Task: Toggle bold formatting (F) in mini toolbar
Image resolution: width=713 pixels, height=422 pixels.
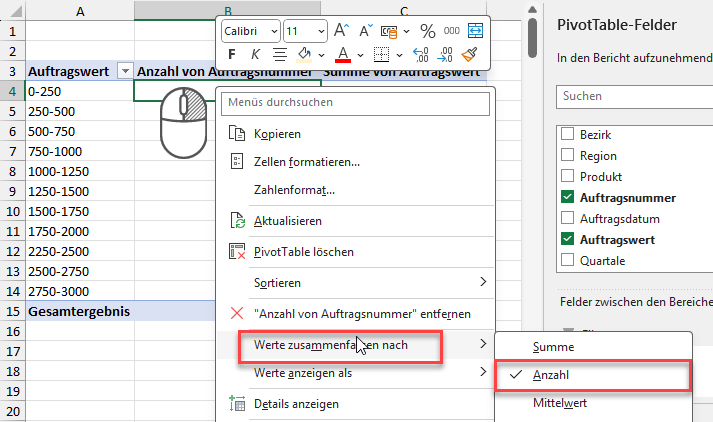Action: [x=232, y=54]
